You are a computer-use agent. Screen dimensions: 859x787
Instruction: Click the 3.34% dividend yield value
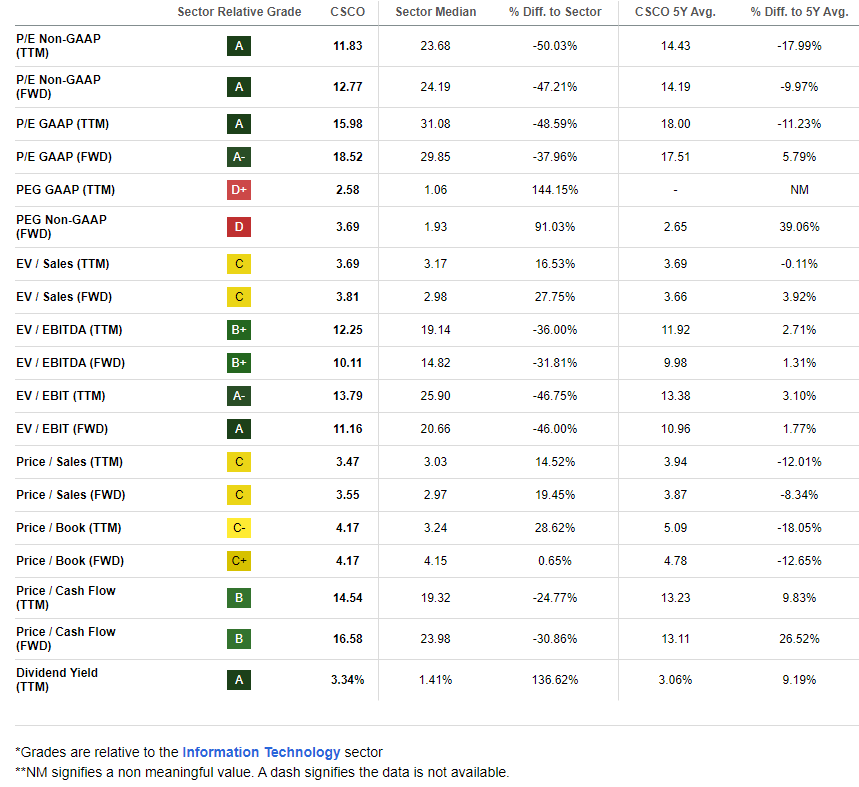(348, 680)
